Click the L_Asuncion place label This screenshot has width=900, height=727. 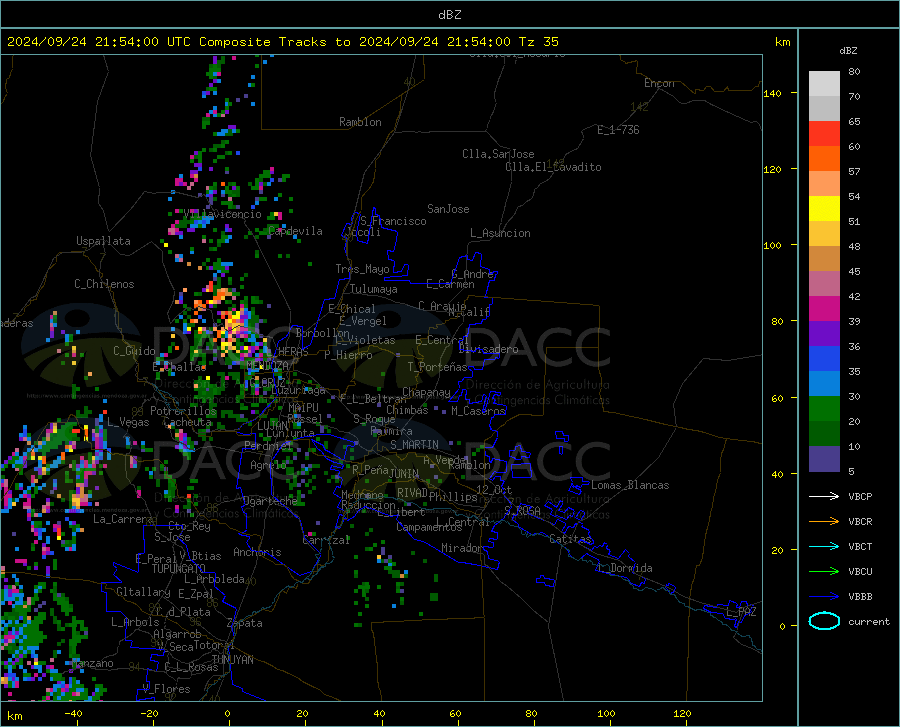point(500,233)
